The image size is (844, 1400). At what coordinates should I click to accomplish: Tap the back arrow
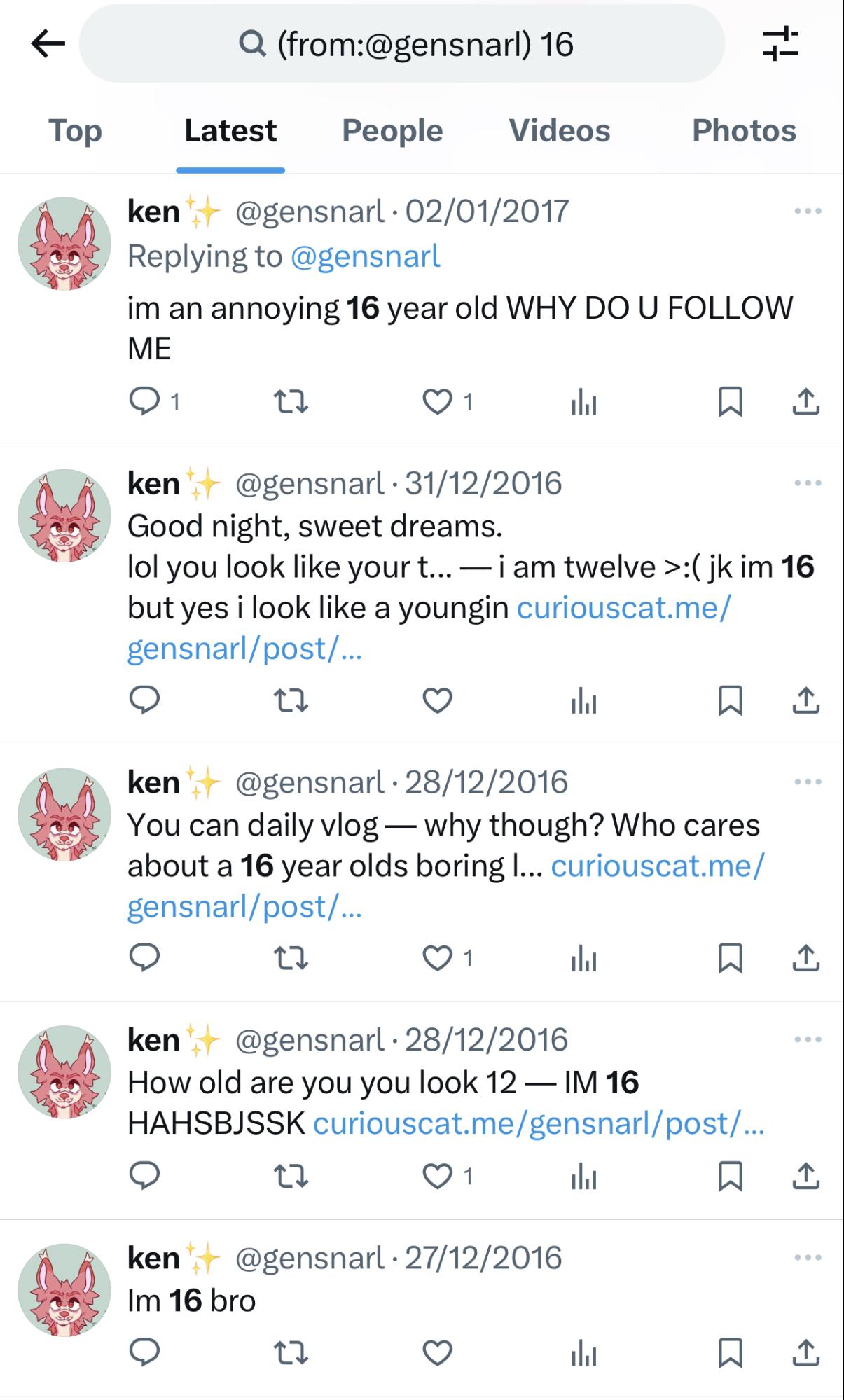[48, 44]
